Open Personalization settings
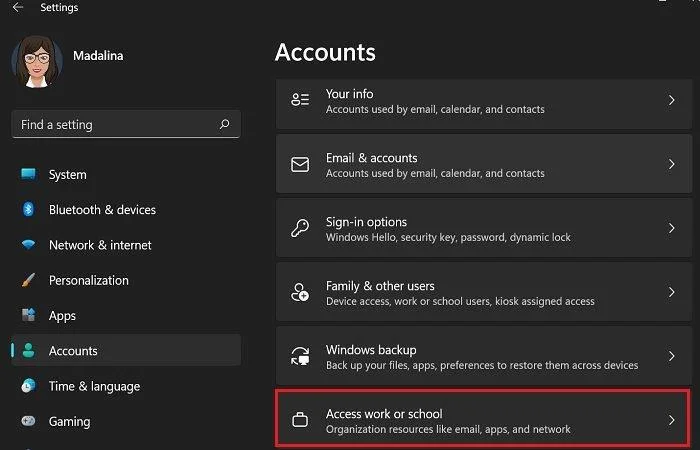 pyautogui.click(x=126, y=280)
